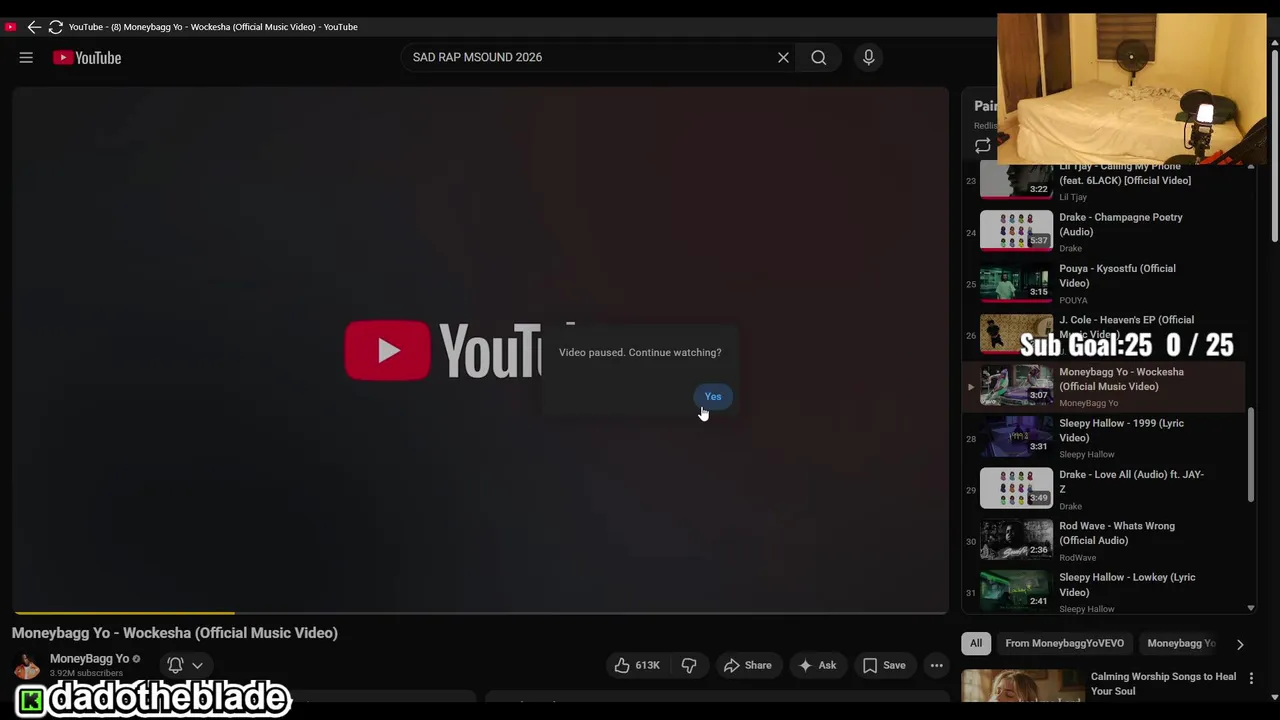
Task: Like the video with 613K thumbs up
Action: coord(637,665)
